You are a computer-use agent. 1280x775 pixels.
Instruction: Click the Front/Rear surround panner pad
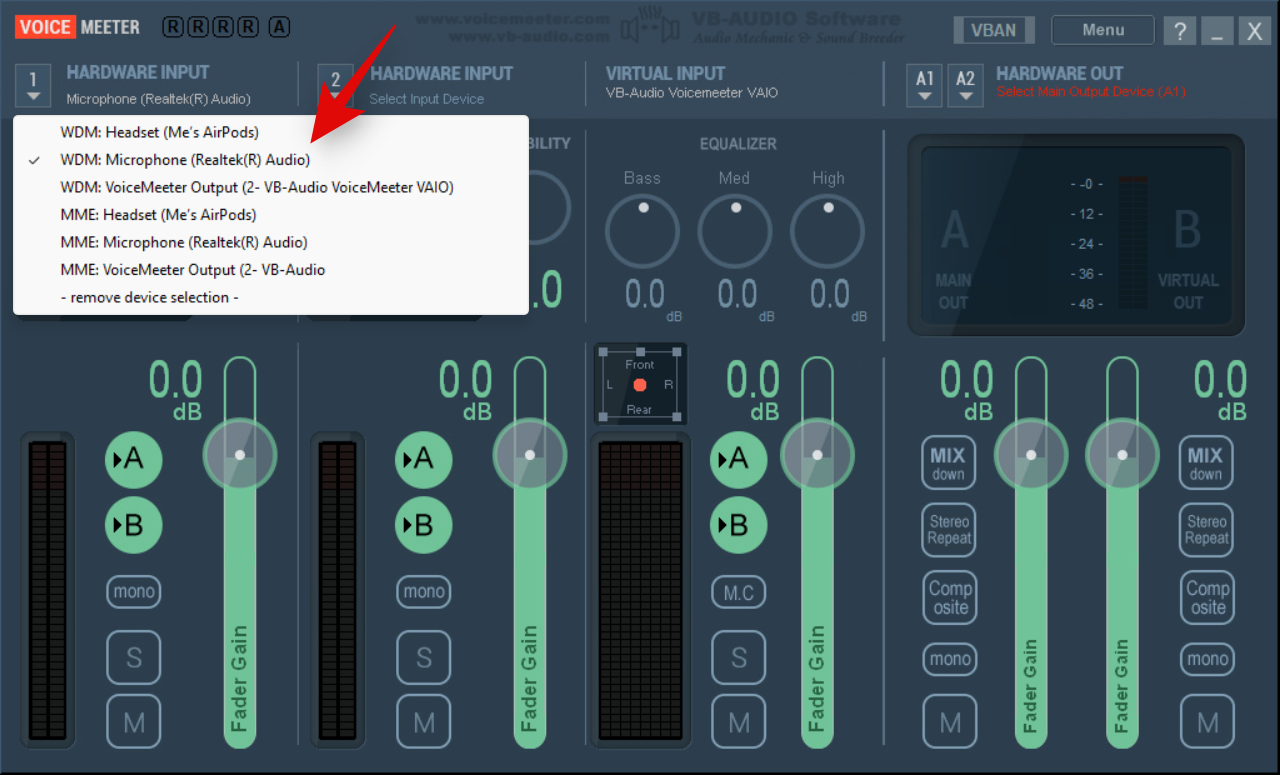point(639,385)
